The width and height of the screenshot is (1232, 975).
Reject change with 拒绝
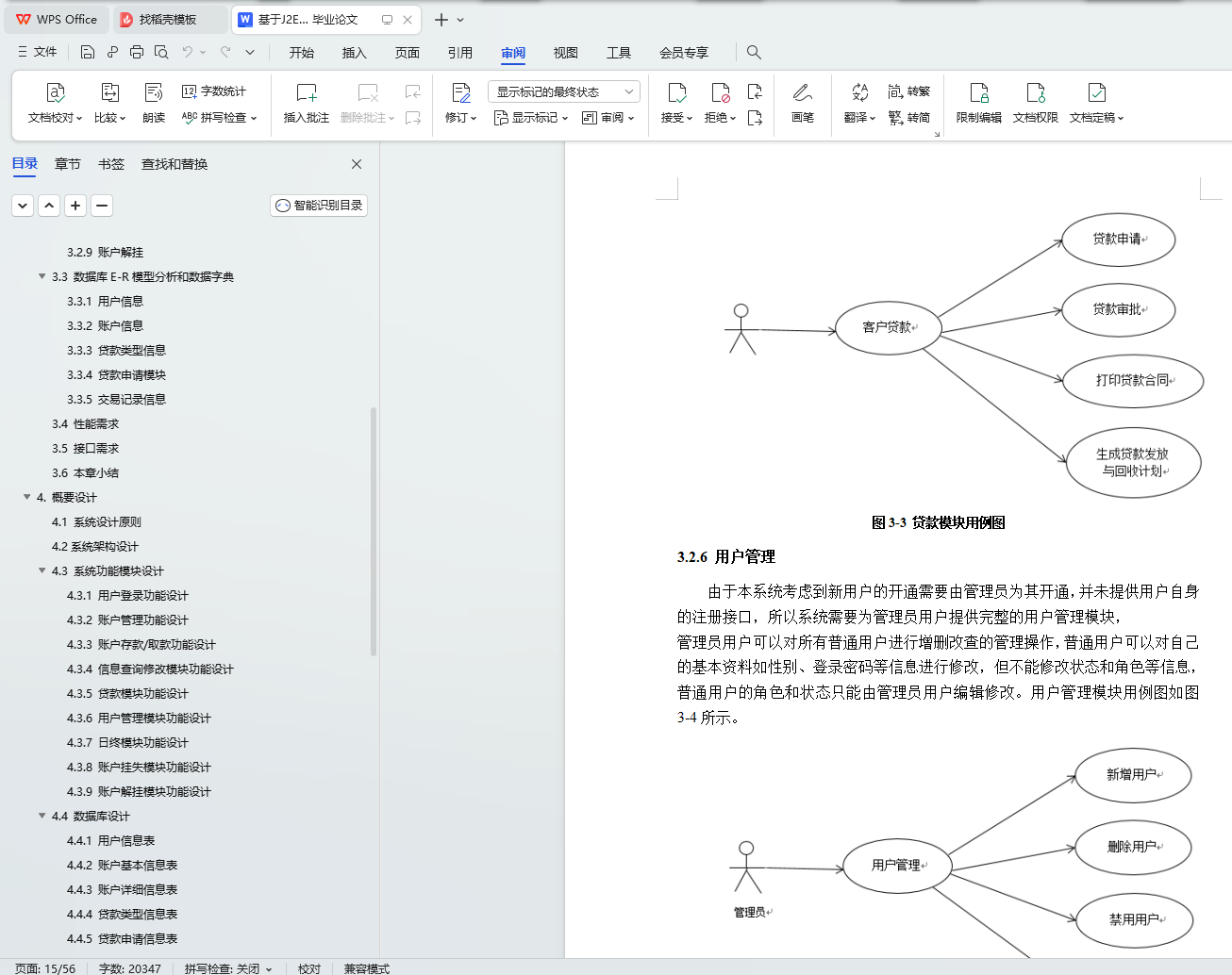(x=720, y=104)
